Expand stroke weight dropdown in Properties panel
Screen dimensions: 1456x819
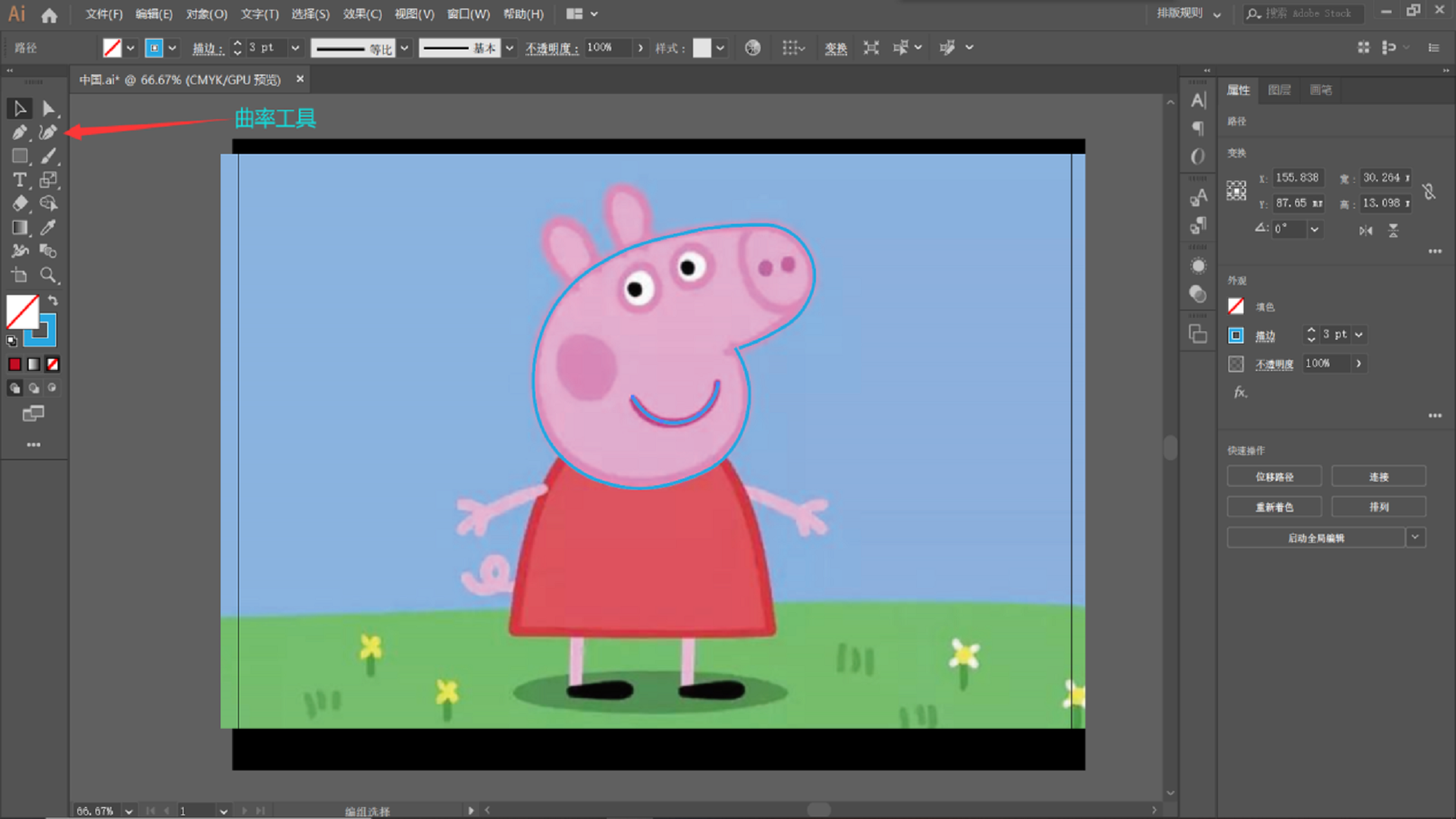click(x=1359, y=334)
